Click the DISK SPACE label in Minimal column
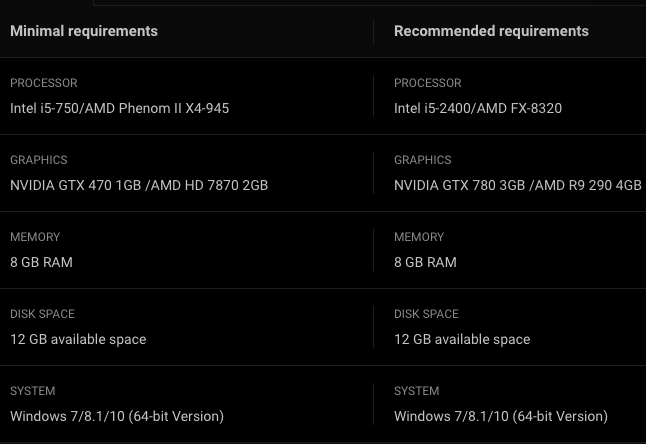This screenshot has width=646, height=444. [x=42, y=314]
